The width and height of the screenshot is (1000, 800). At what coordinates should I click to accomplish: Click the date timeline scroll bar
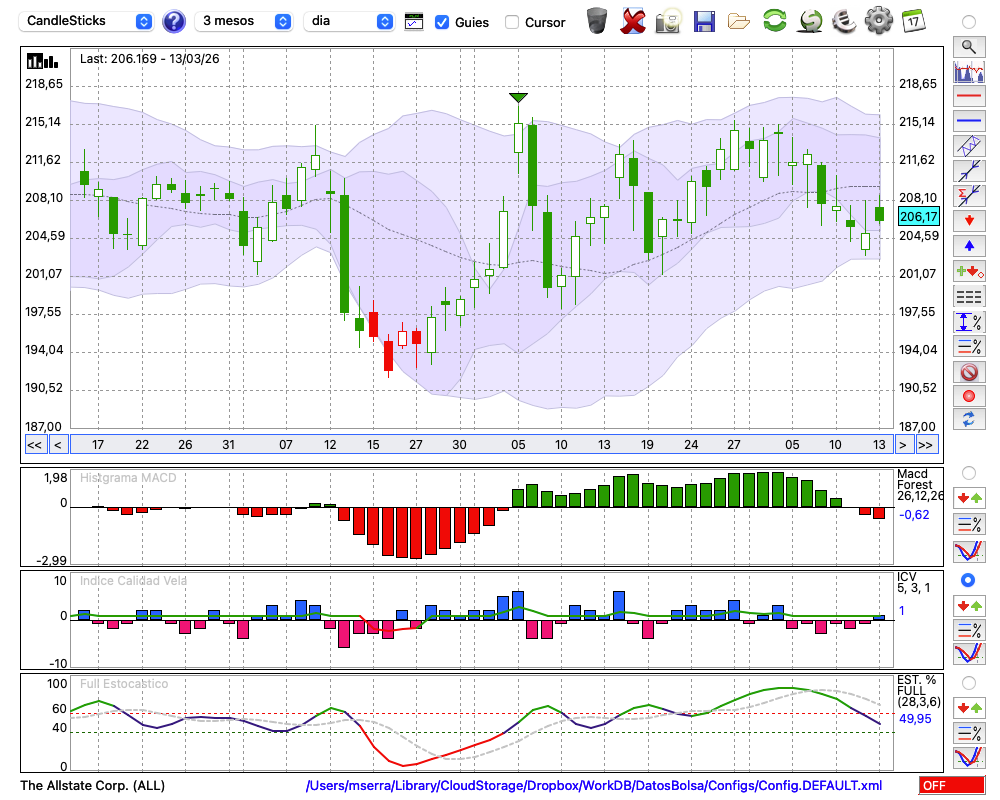482,445
